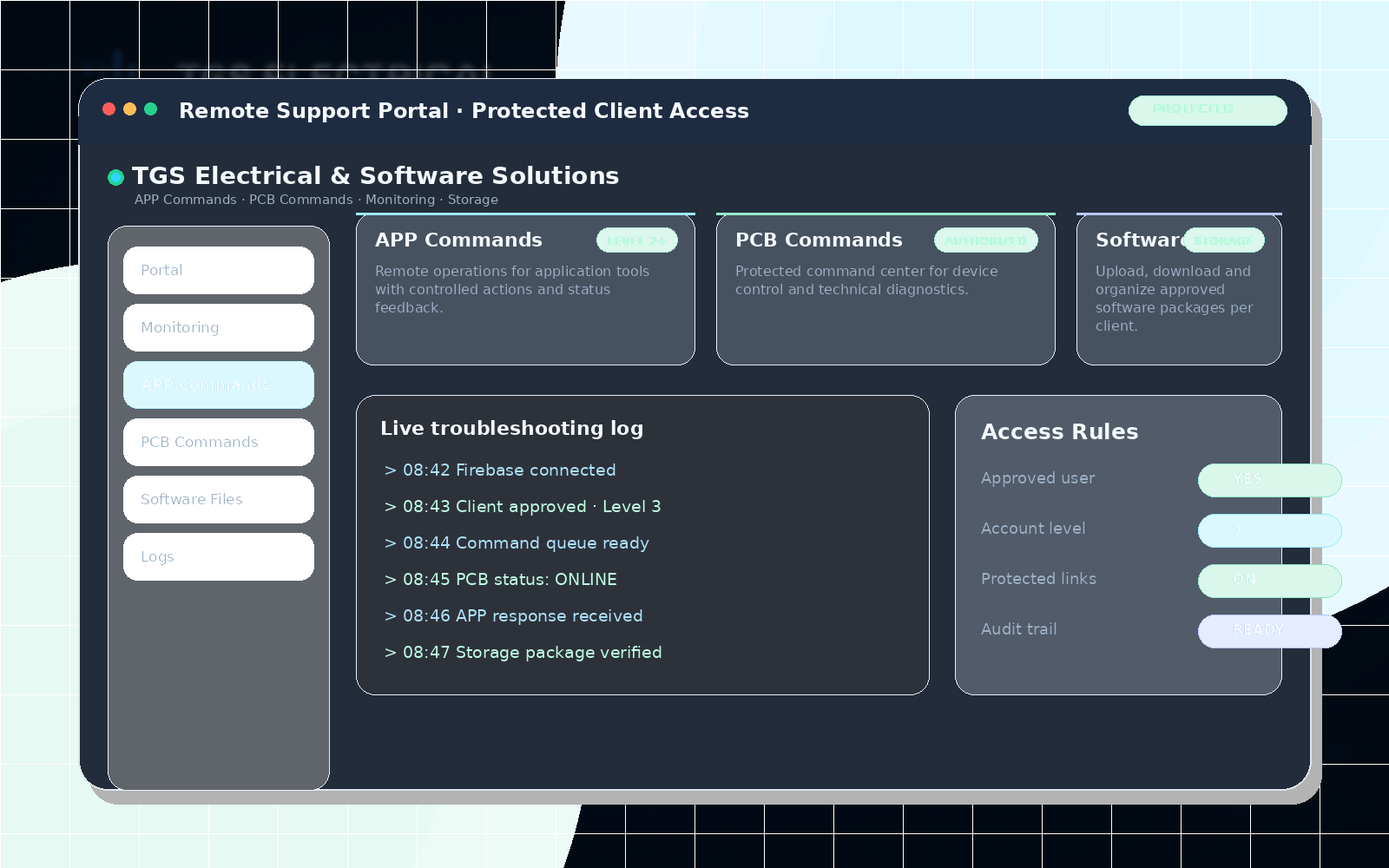Click the teal brand dot beside TGS Electrical
Viewport: 1389px width, 868px height.
click(115, 177)
